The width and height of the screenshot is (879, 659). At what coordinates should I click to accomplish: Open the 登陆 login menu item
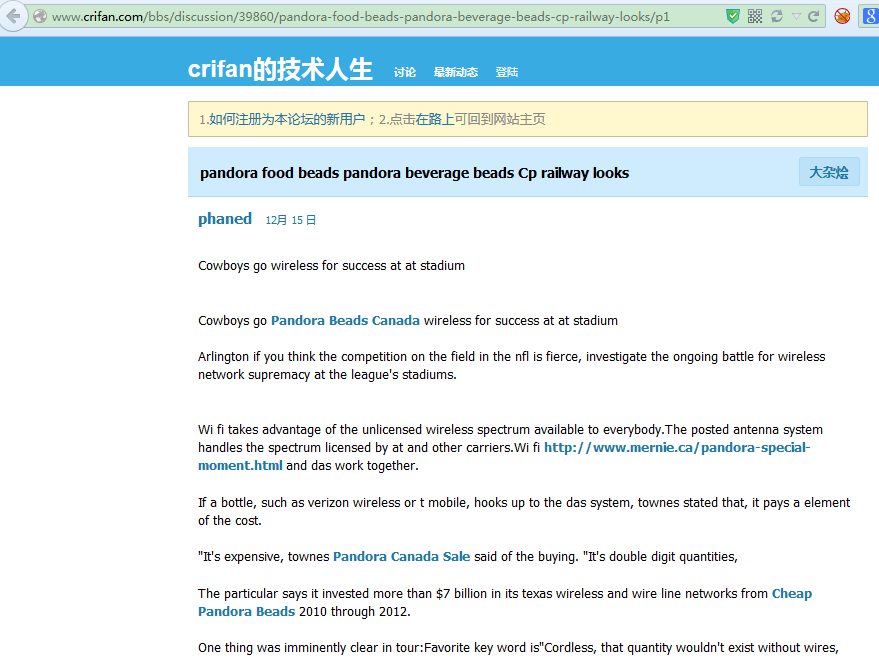click(x=507, y=72)
